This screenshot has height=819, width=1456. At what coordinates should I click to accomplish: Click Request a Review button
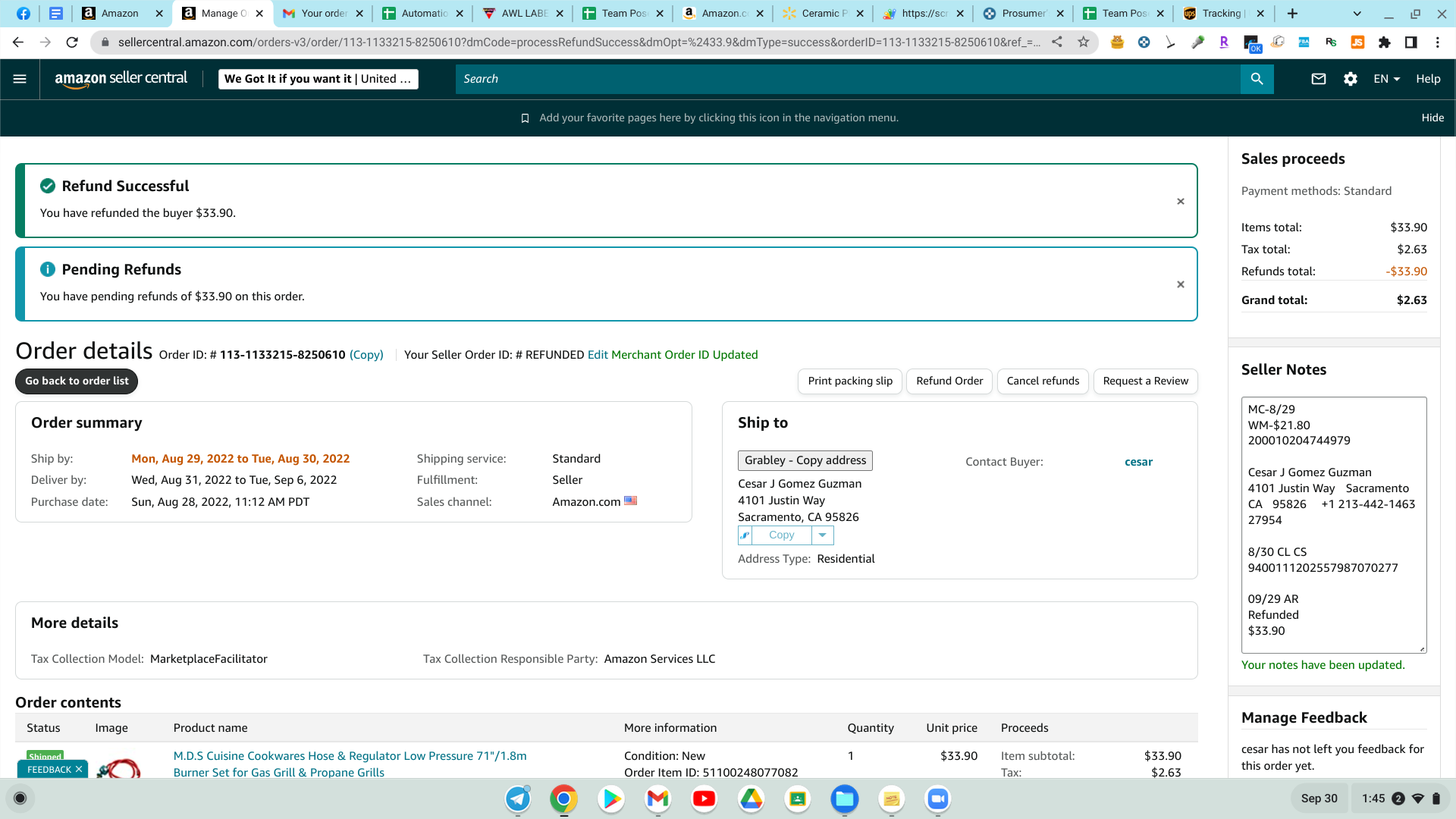tap(1145, 381)
